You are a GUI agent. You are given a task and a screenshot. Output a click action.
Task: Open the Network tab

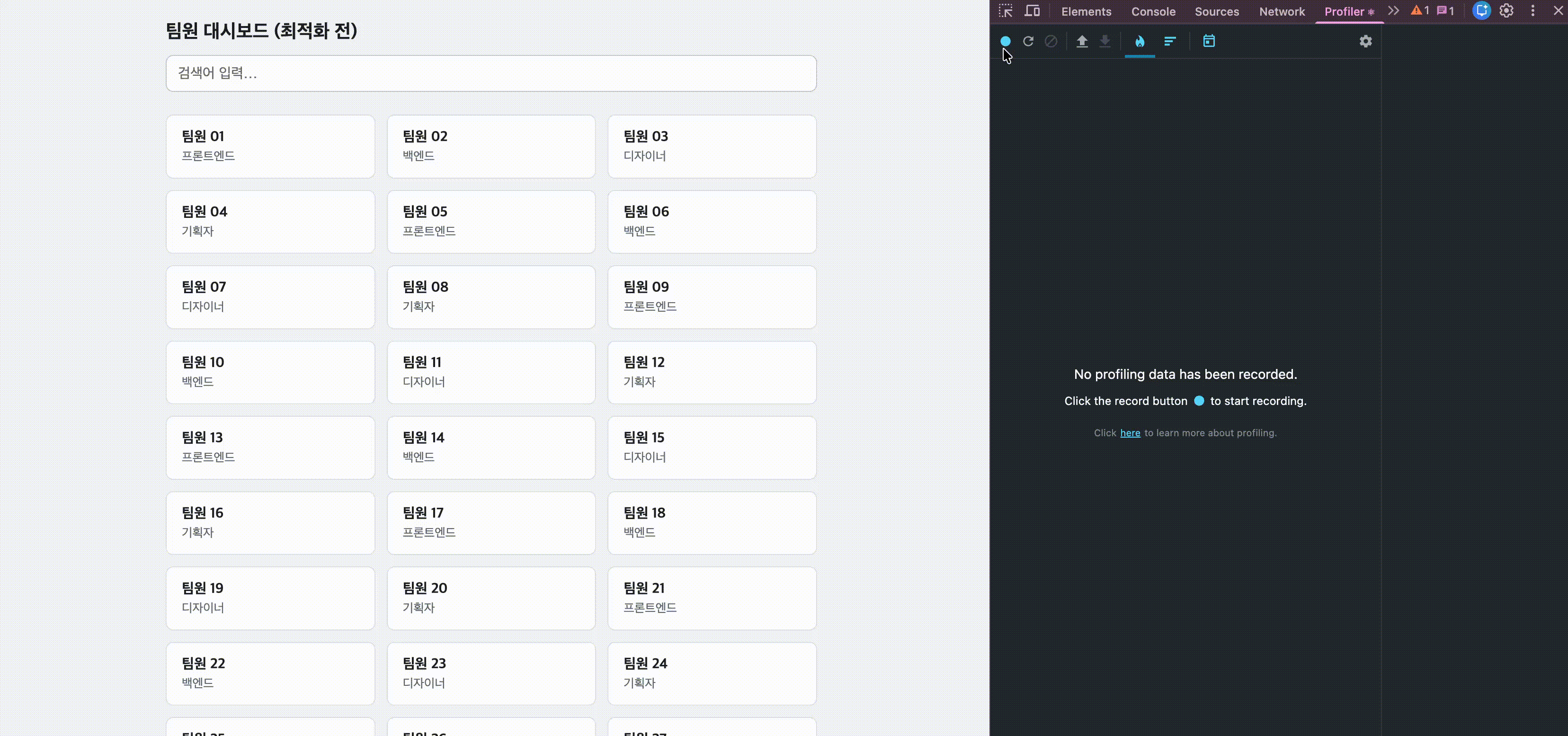(1282, 11)
